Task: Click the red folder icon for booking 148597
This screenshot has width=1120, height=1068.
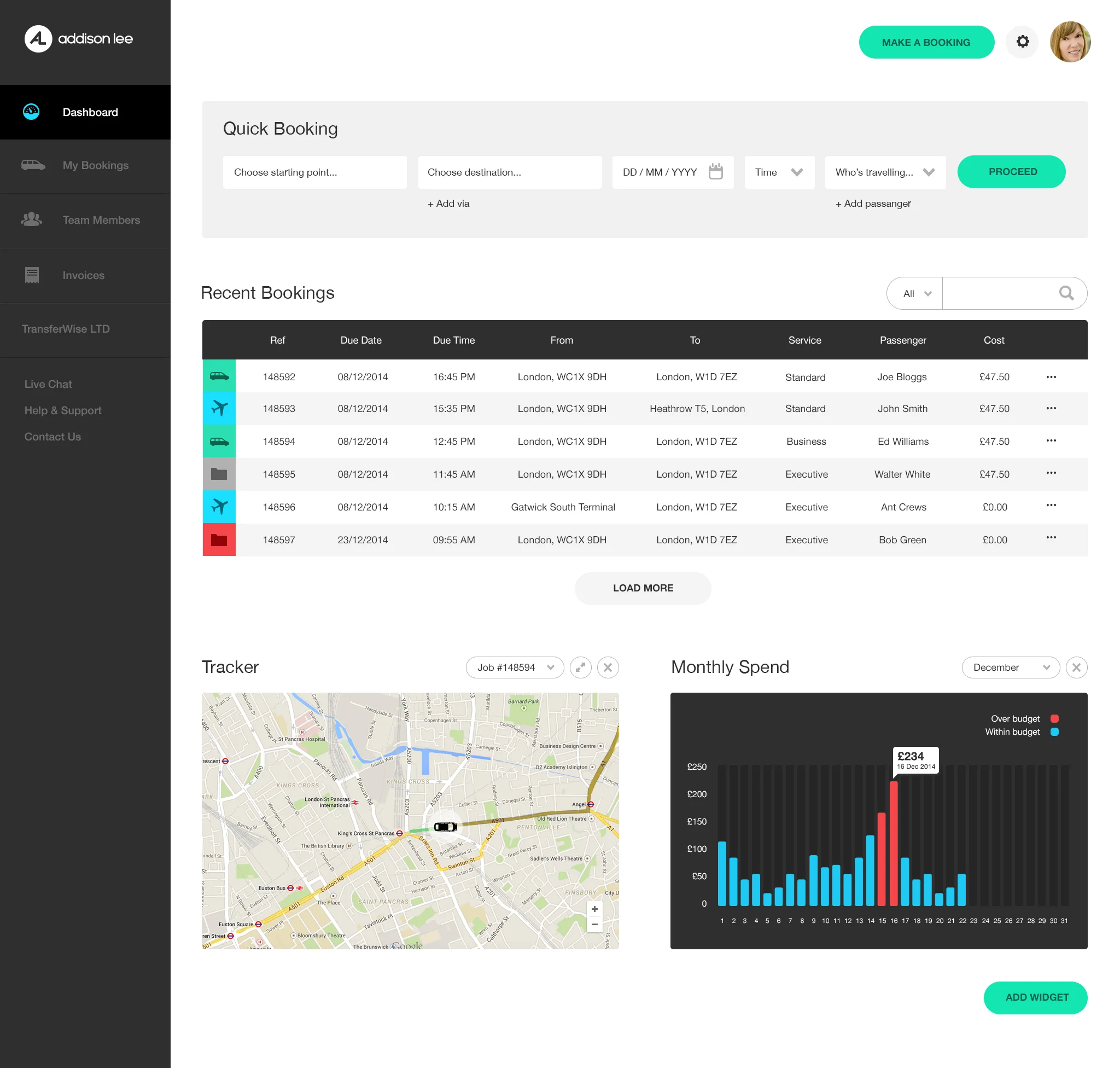Action: 219,539
